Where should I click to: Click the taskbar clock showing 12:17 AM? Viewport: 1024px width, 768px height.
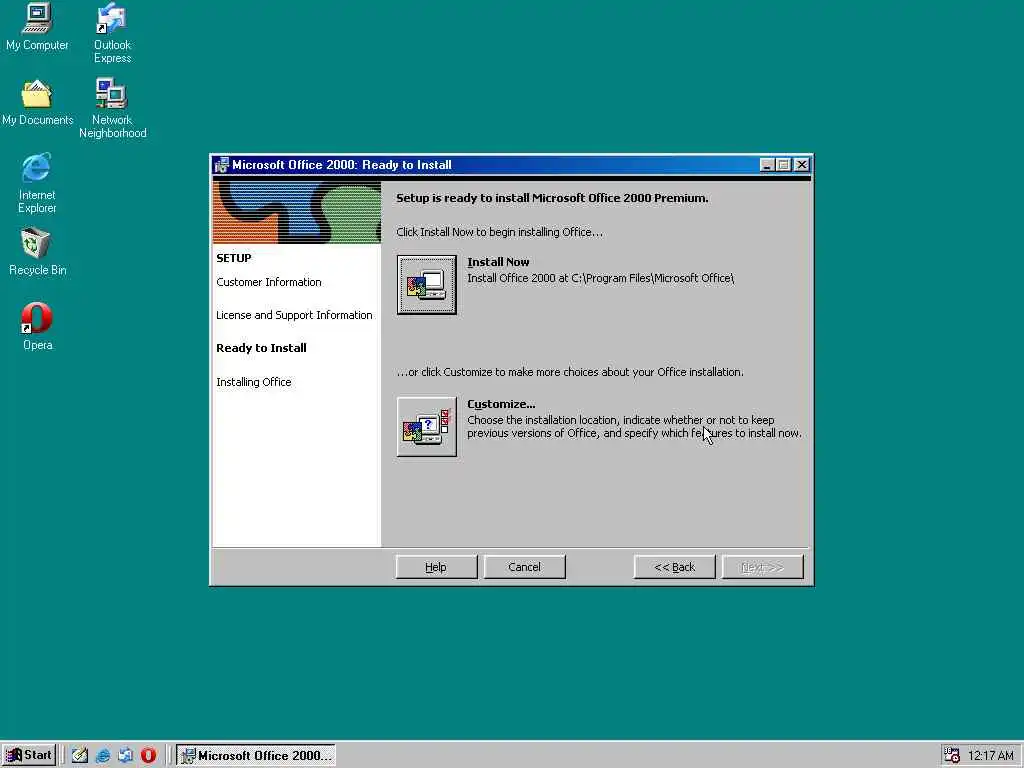pos(990,756)
